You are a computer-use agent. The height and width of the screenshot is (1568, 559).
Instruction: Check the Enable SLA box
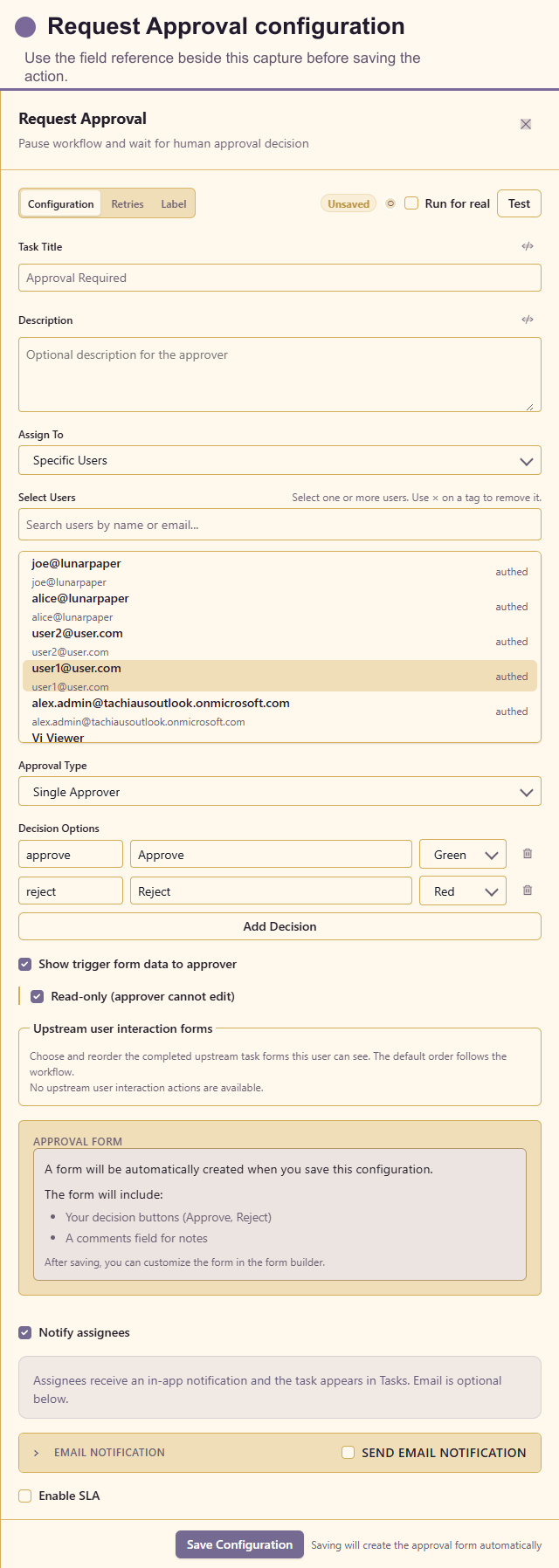(25, 1496)
